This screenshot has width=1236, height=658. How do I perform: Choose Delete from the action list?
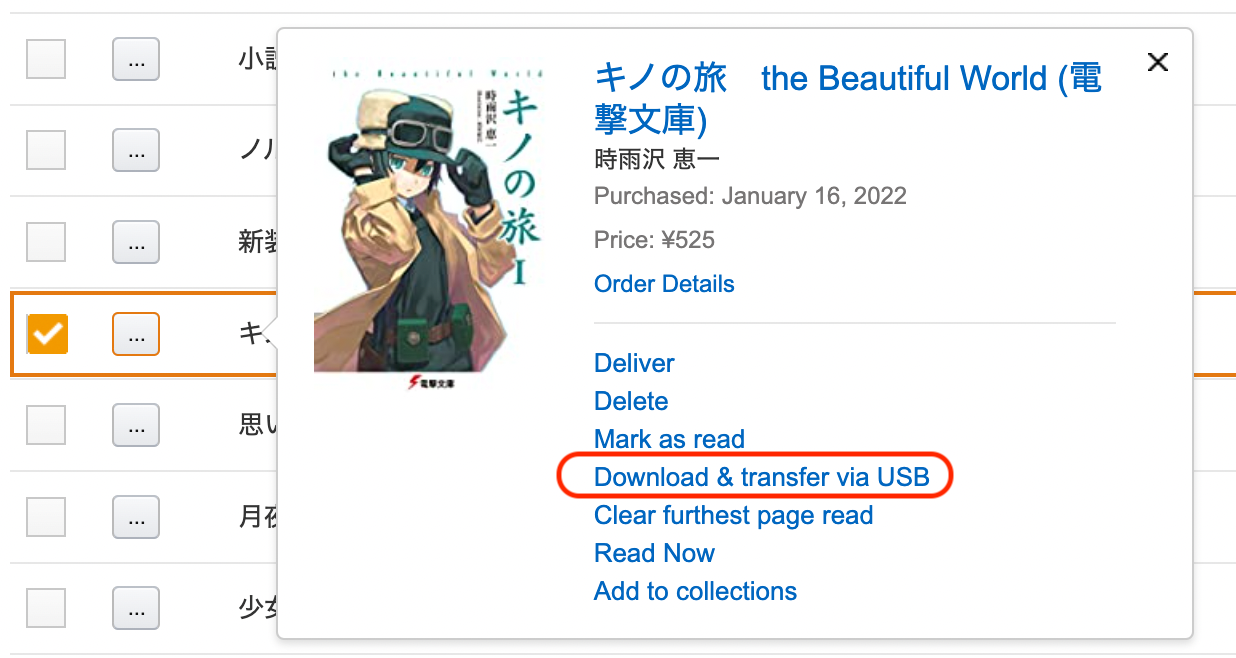pyautogui.click(x=631, y=401)
